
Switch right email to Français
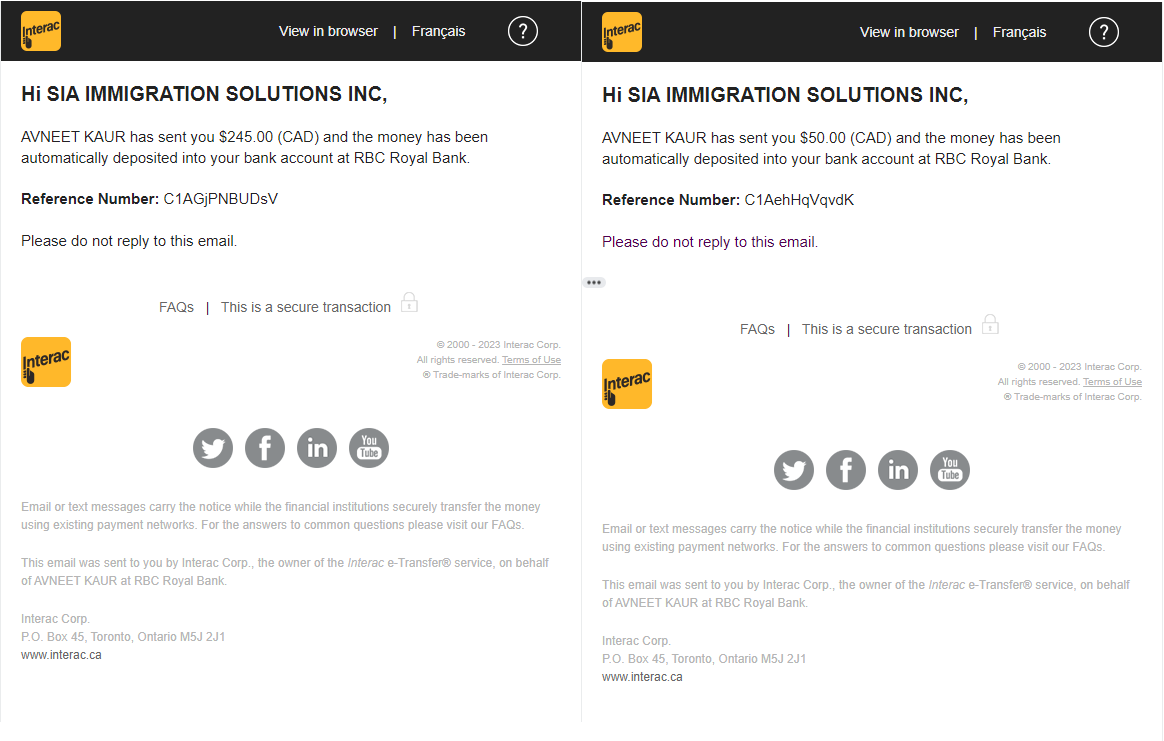click(1020, 33)
